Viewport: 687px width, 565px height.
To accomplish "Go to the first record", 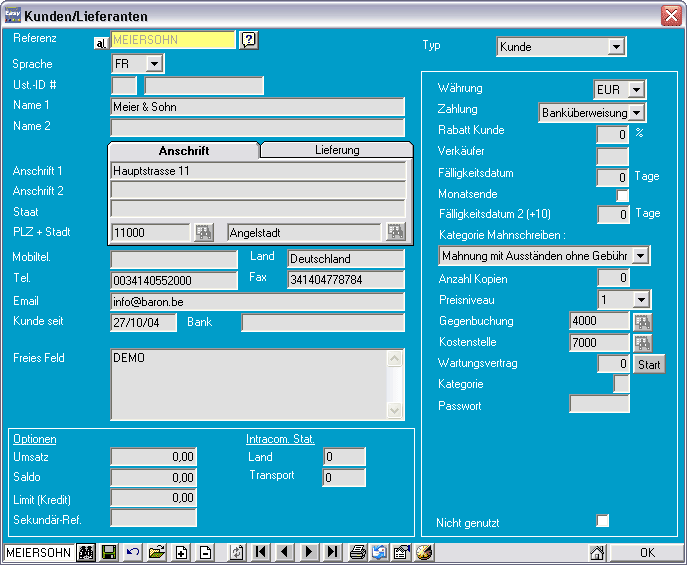I will [x=261, y=552].
